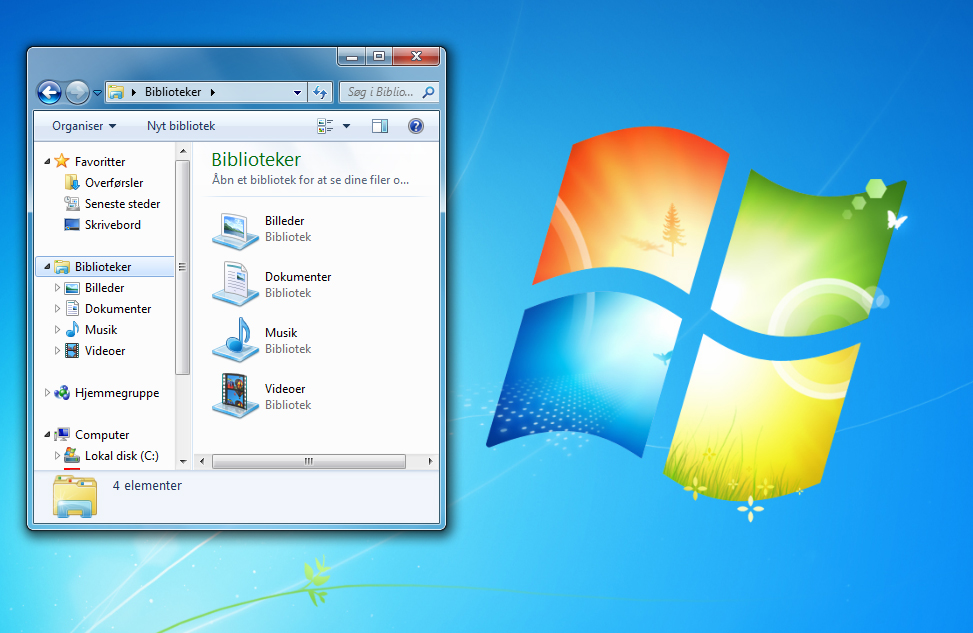
Task: Maximize the Biblioteker window
Action: (379, 56)
